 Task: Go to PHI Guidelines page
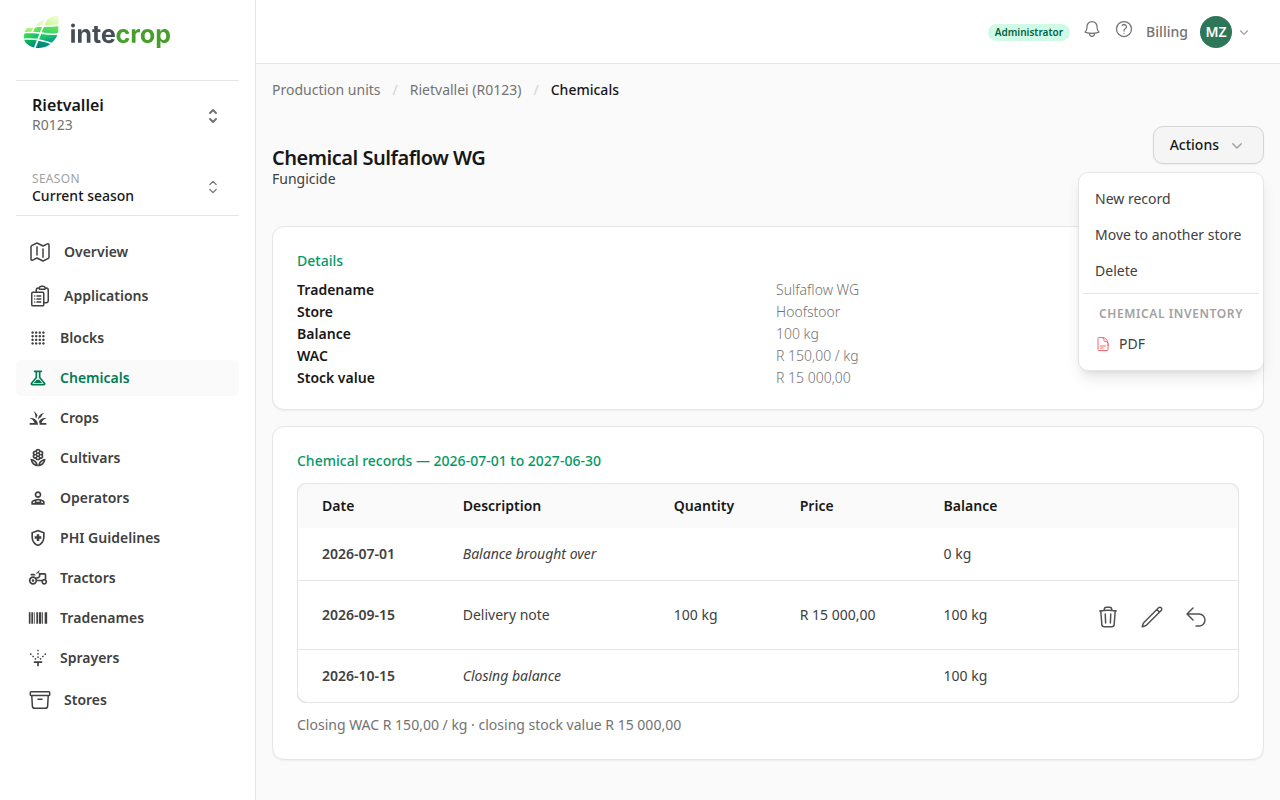[x=127, y=538]
